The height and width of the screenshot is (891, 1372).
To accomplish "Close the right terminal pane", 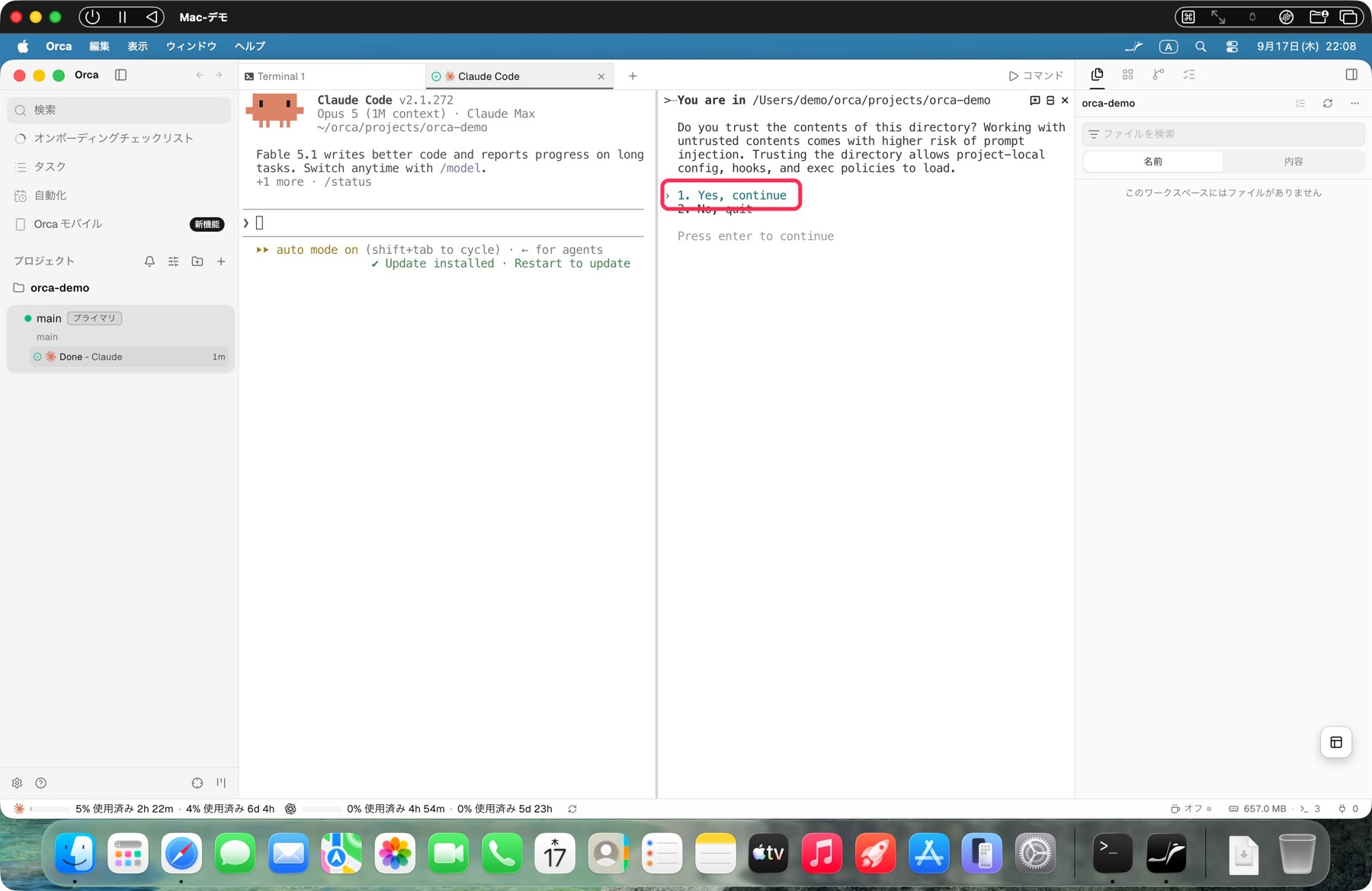I will pos(1065,101).
